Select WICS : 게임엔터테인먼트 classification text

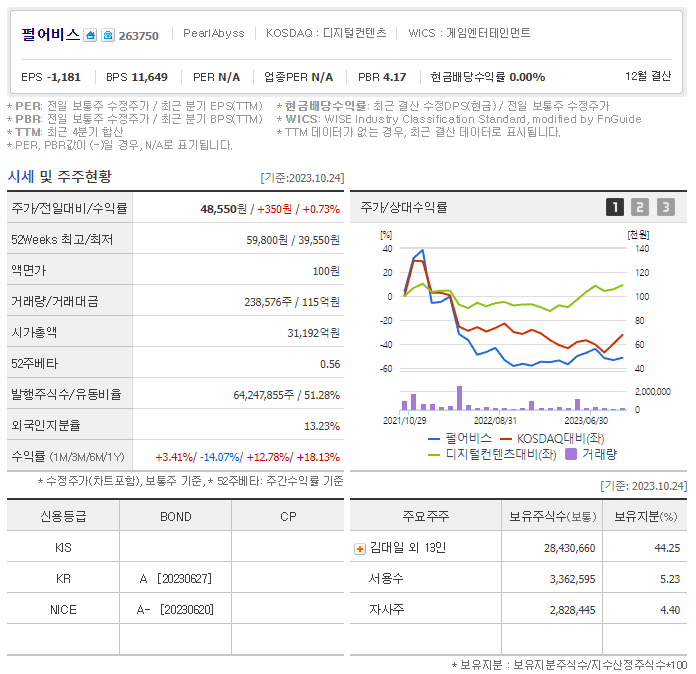tap(469, 33)
